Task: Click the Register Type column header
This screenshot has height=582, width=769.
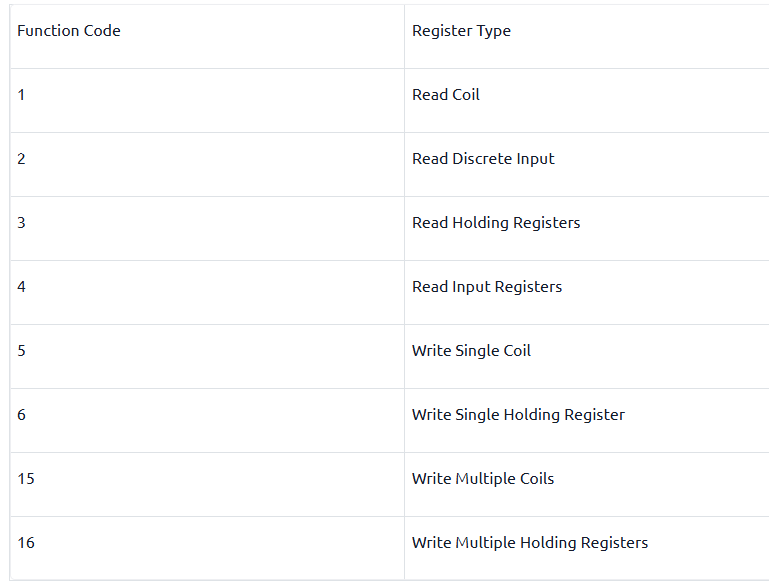Action: click(x=461, y=31)
